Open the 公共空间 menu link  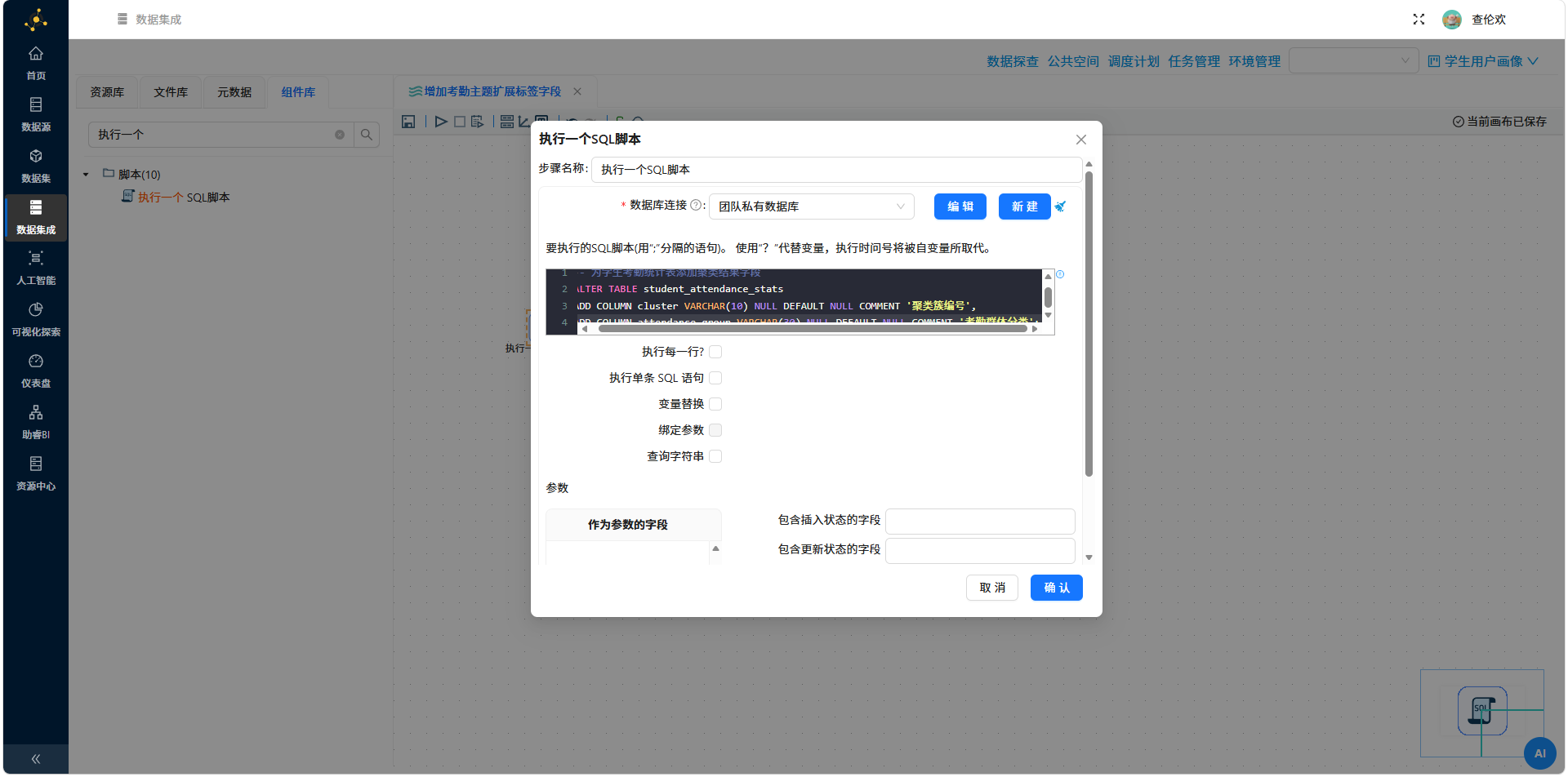[x=1073, y=61]
